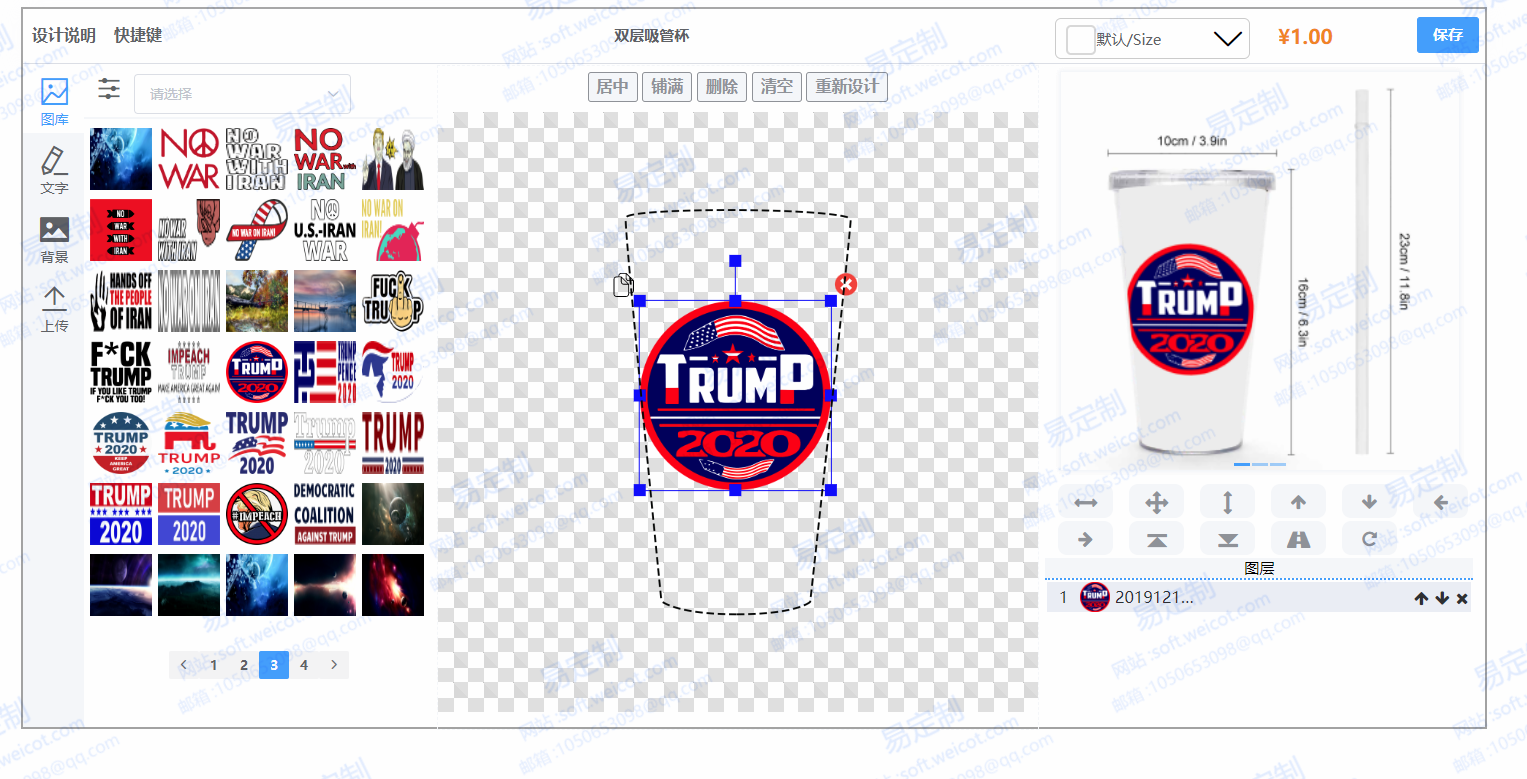
Task: Click the 居中 center button
Action: pyautogui.click(x=612, y=87)
